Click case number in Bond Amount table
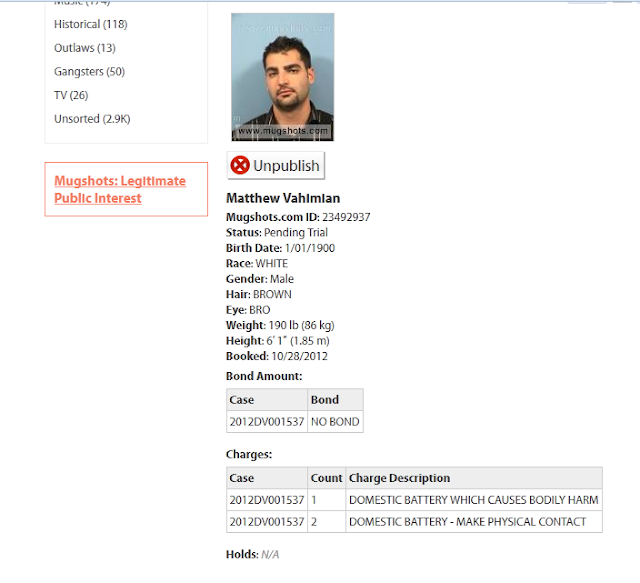640x583 pixels. click(267, 422)
